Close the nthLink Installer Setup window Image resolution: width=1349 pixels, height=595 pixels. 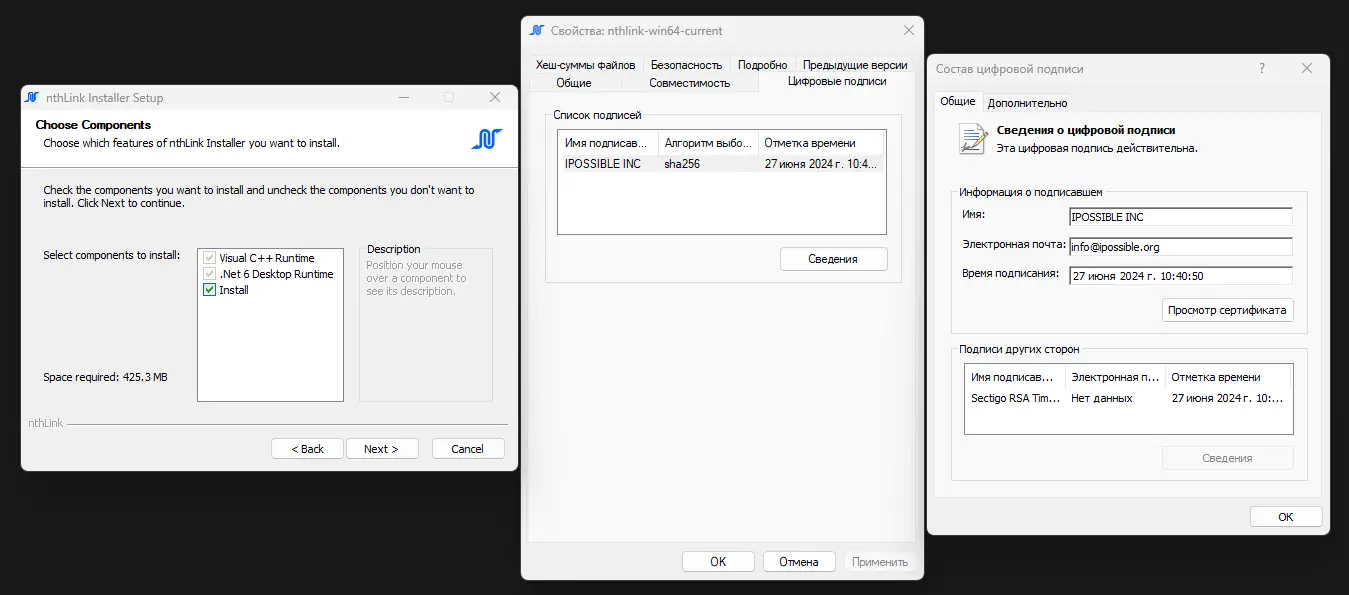[x=495, y=98]
